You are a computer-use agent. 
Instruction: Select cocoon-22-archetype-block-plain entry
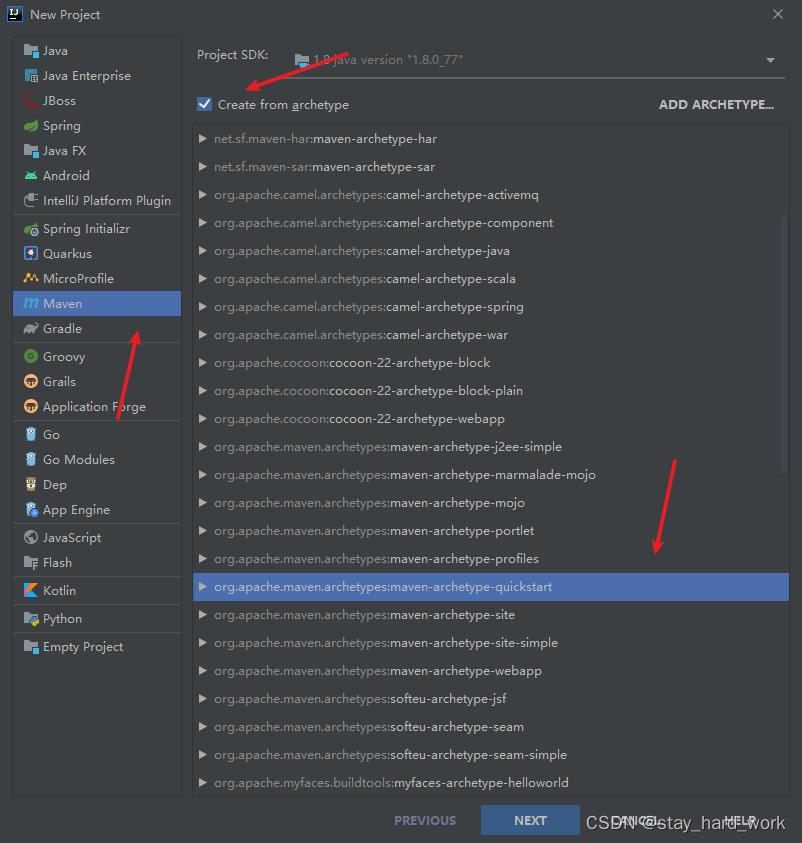491,391
